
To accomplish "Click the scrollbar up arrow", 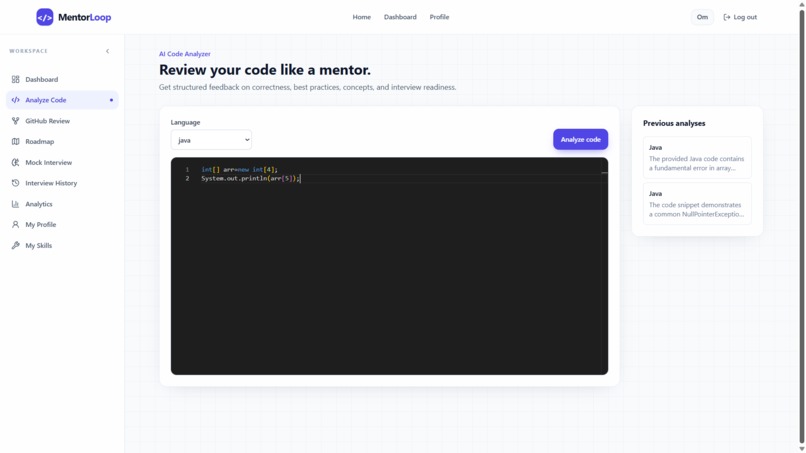I will coord(801,4).
